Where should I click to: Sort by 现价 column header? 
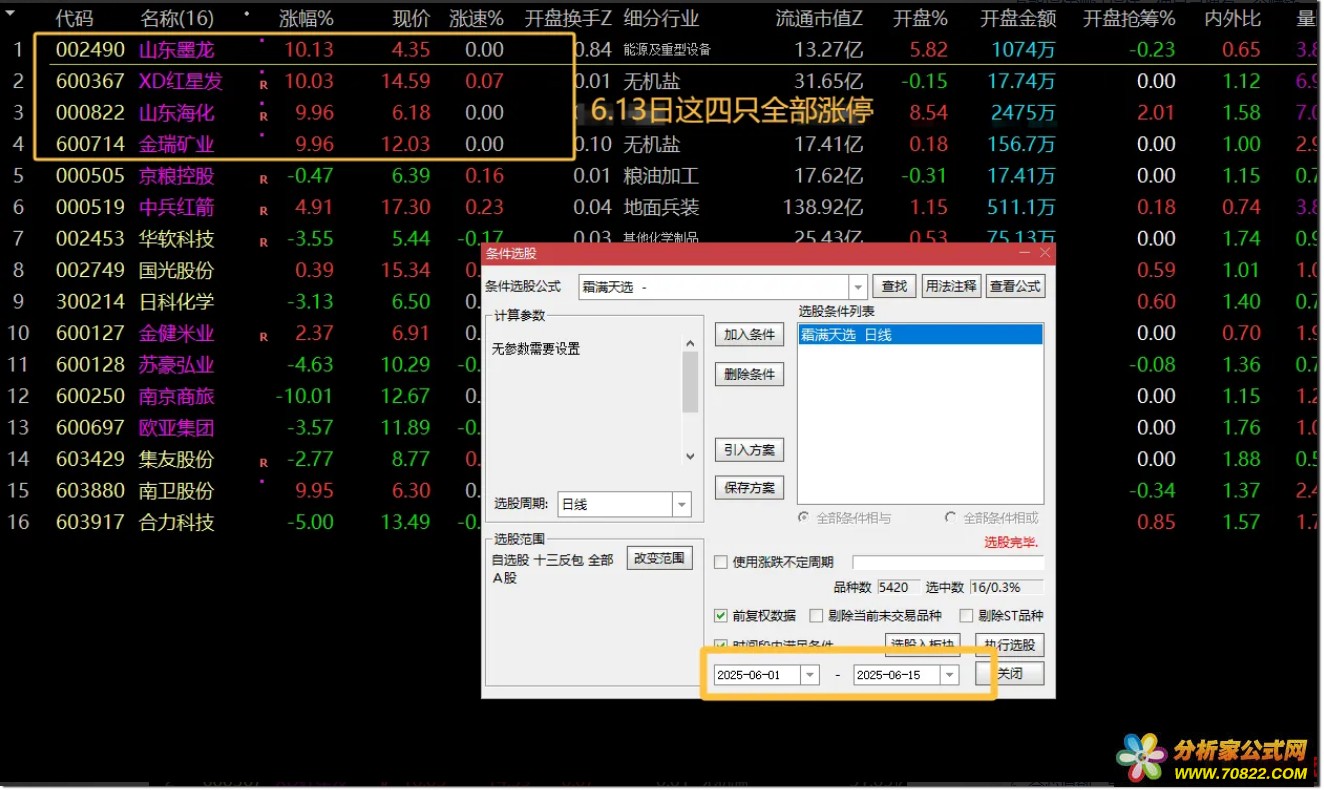pos(411,18)
